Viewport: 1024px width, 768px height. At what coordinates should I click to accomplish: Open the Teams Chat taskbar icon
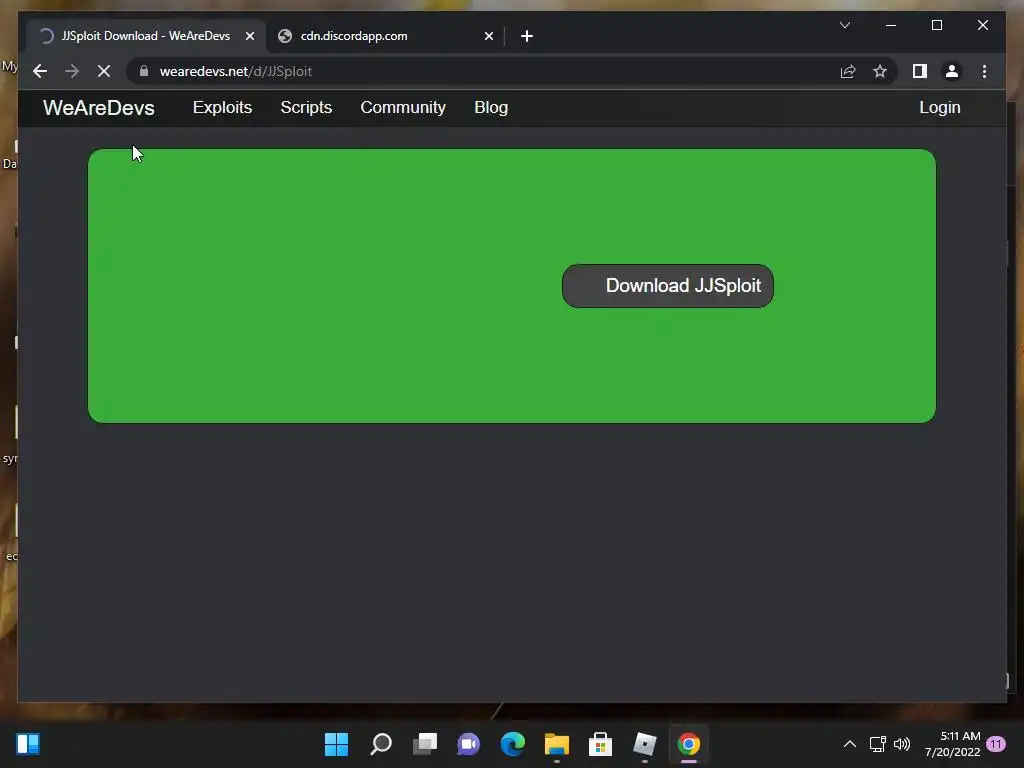(469, 744)
